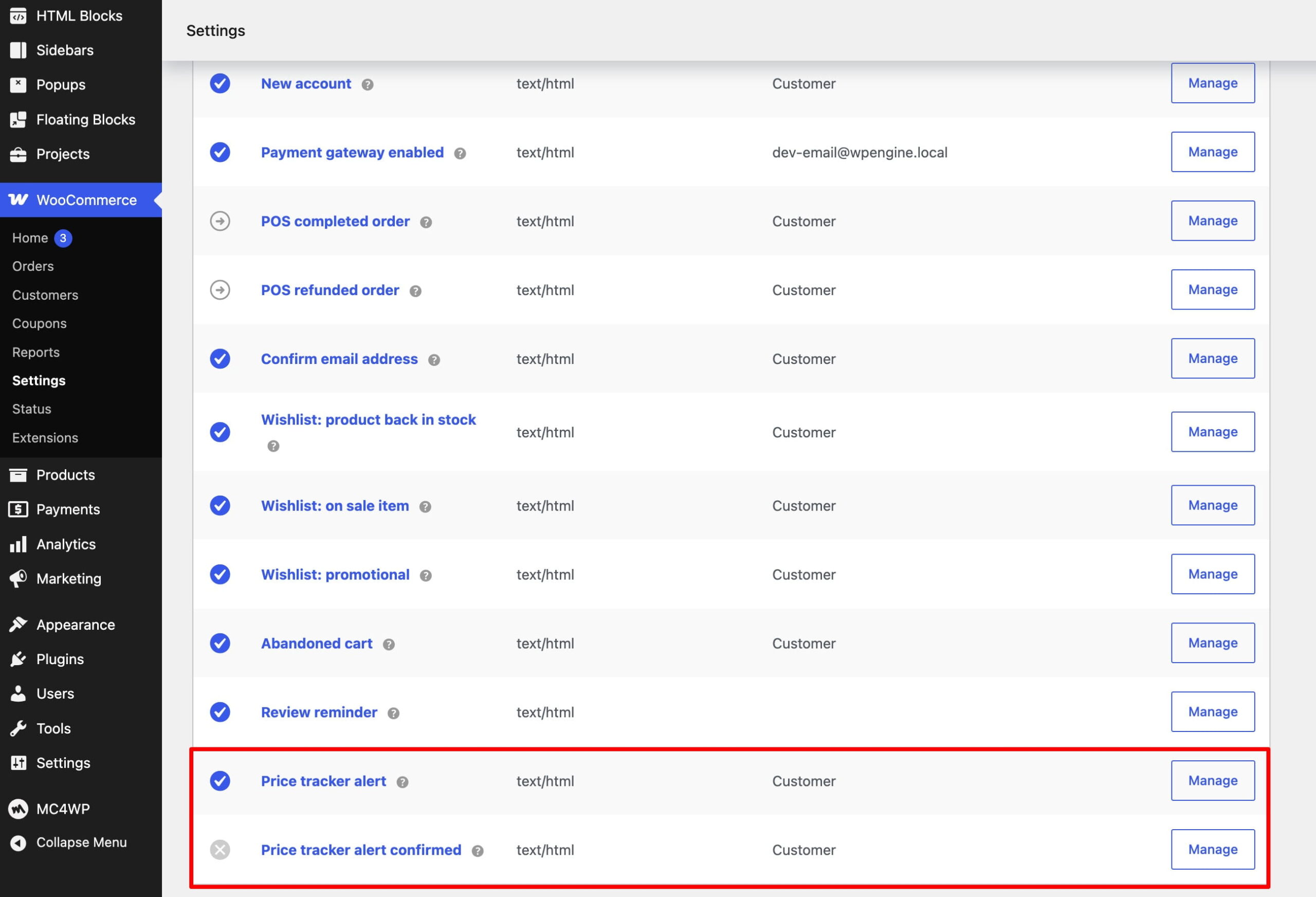Open Extensions submenu item
The width and height of the screenshot is (1316, 897).
[x=45, y=438]
